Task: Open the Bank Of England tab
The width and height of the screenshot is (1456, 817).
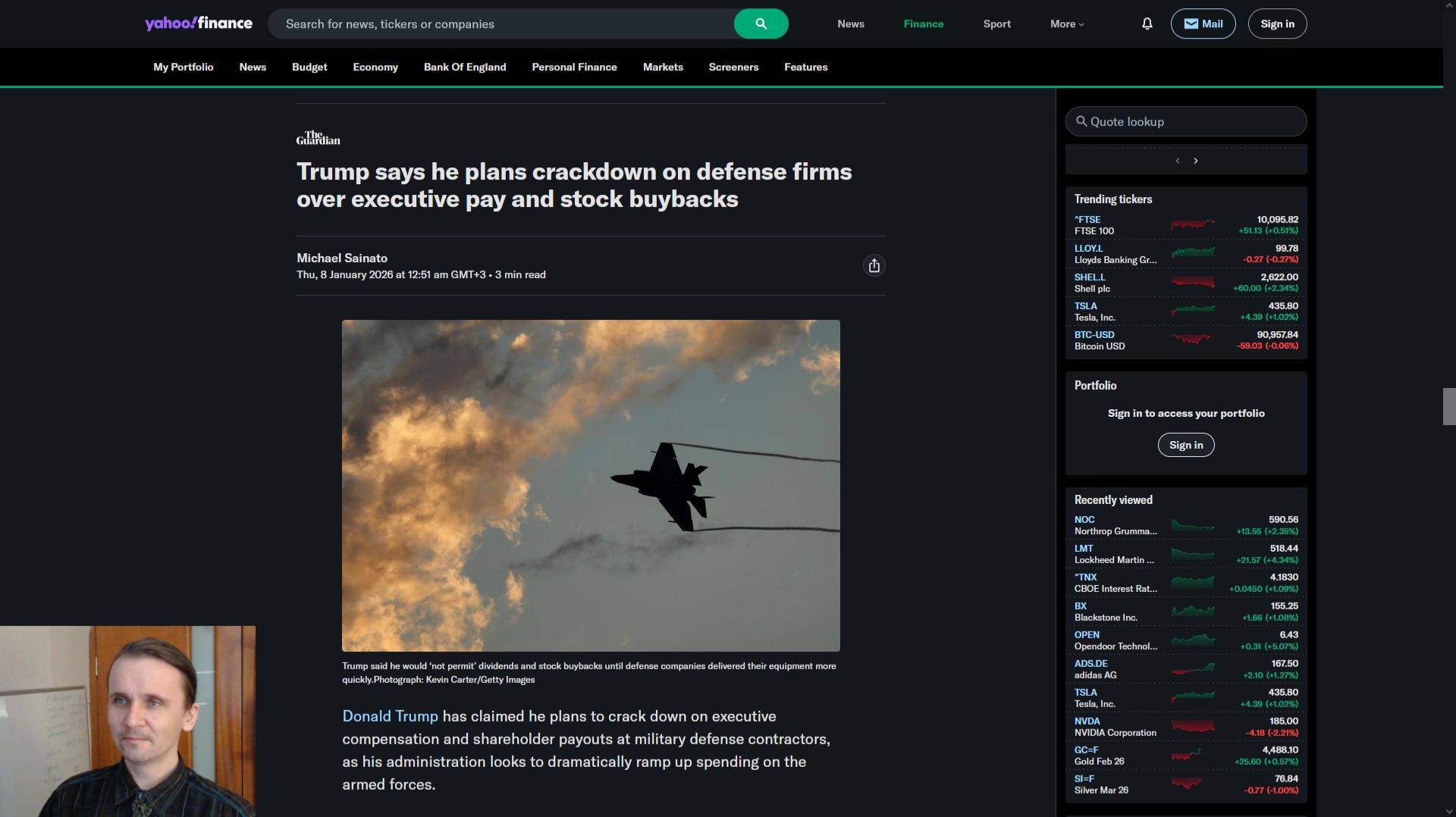Action: (x=465, y=67)
